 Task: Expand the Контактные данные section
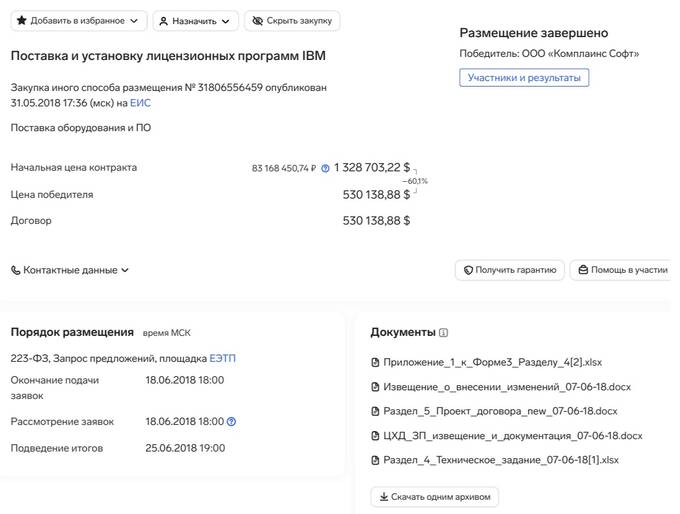coord(70,270)
